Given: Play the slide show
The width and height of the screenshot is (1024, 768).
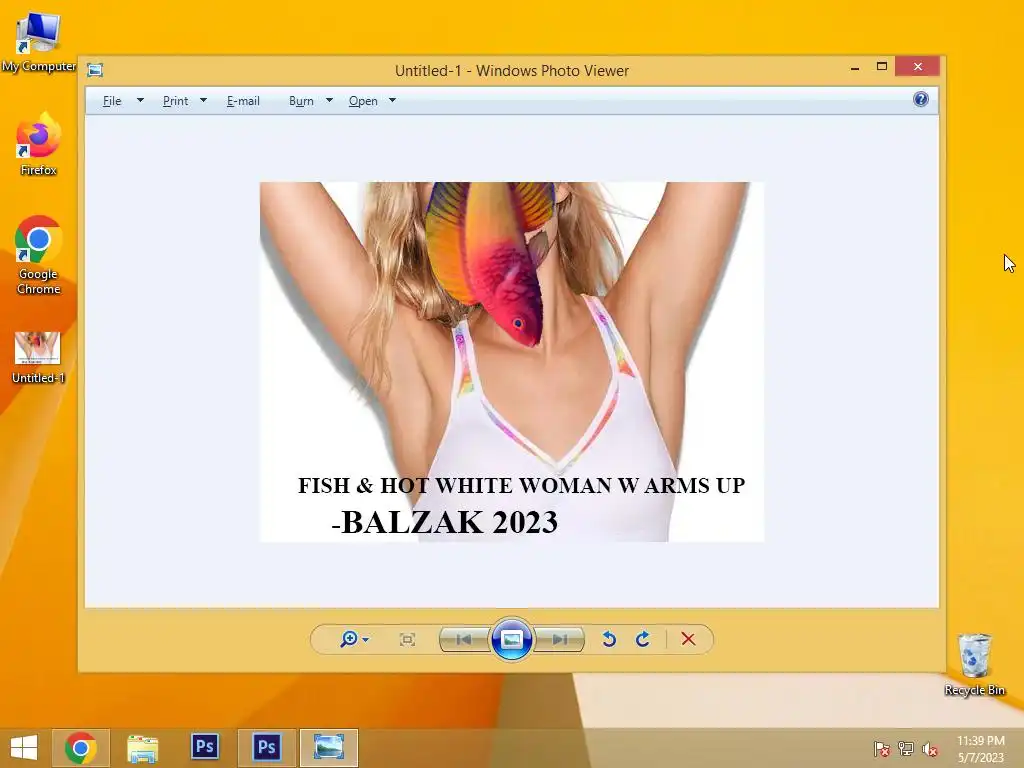Looking at the screenshot, I should coord(511,639).
